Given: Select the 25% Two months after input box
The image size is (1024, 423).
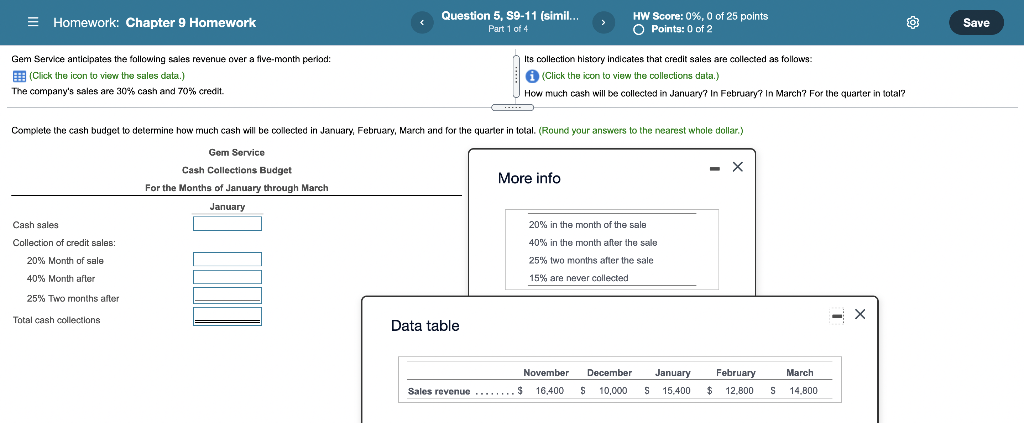Looking at the screenshot, I should pyautogui.click(x=227, y=296).
